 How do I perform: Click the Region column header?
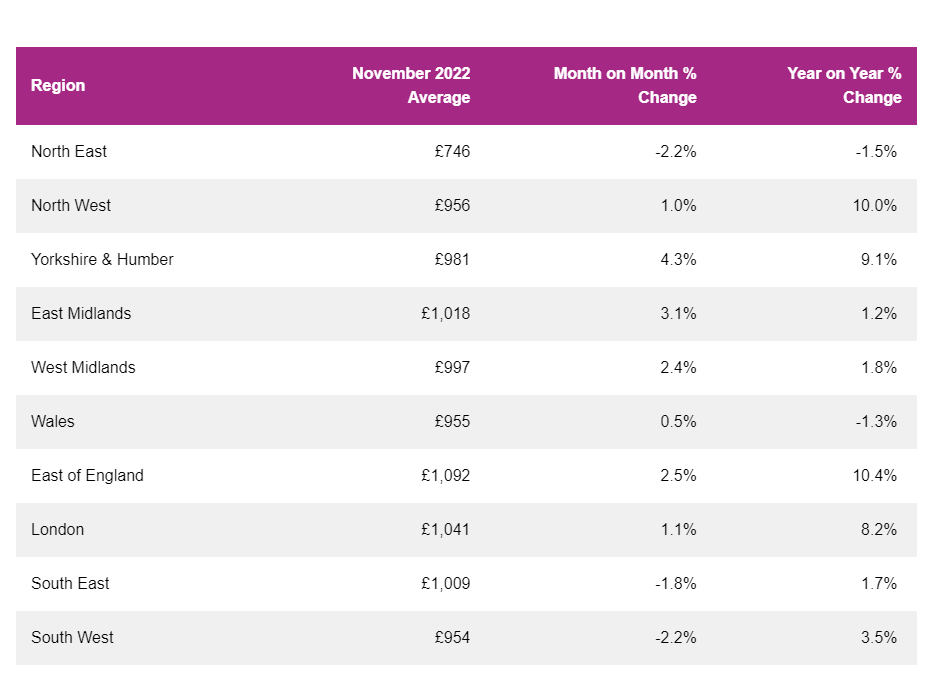click(58, 86)
